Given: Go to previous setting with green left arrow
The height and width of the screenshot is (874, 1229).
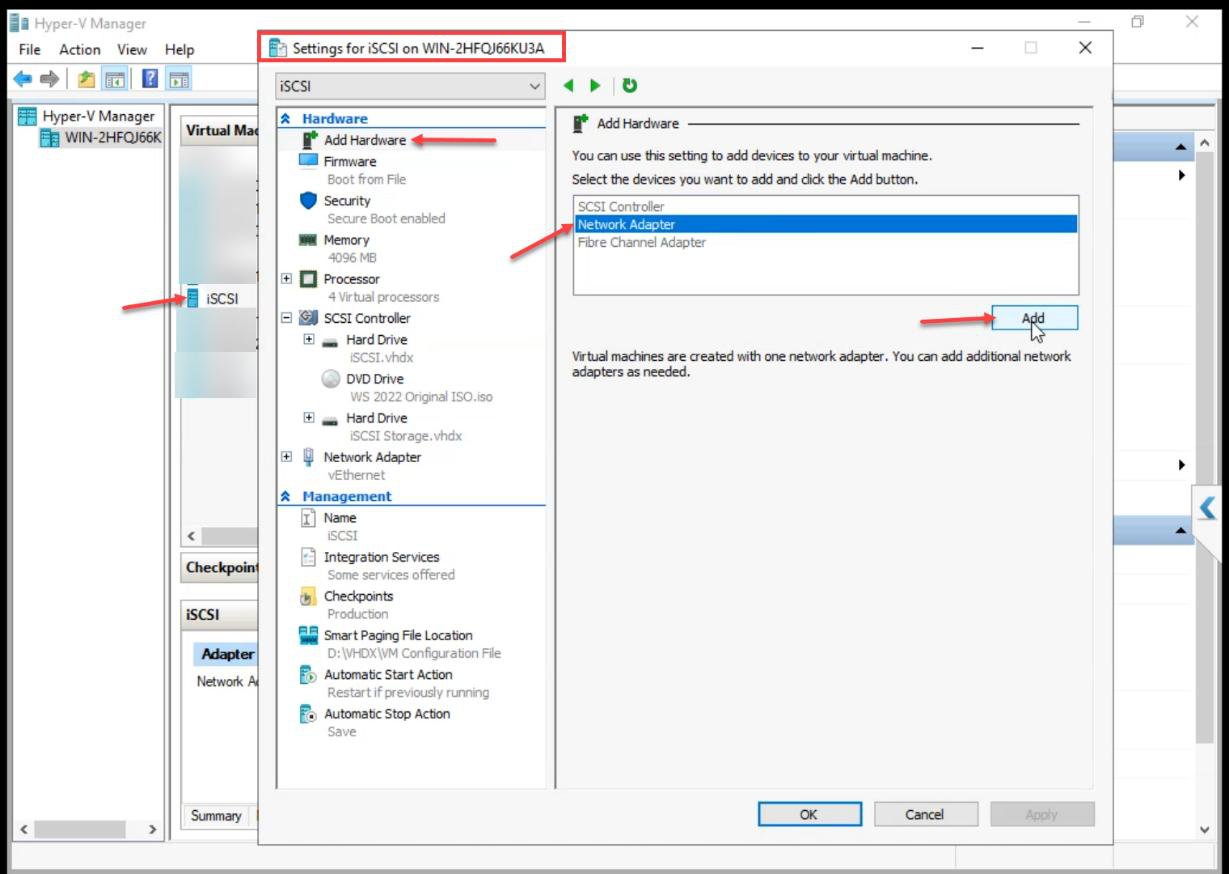Looking at the screenshot, I should (569, 86).
